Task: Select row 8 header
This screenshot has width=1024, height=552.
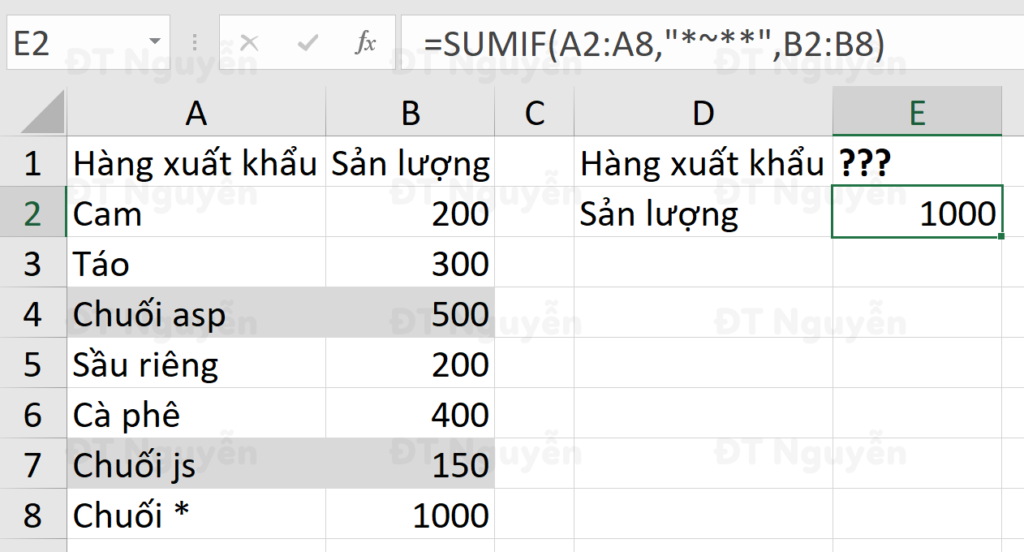Action: 33,515
